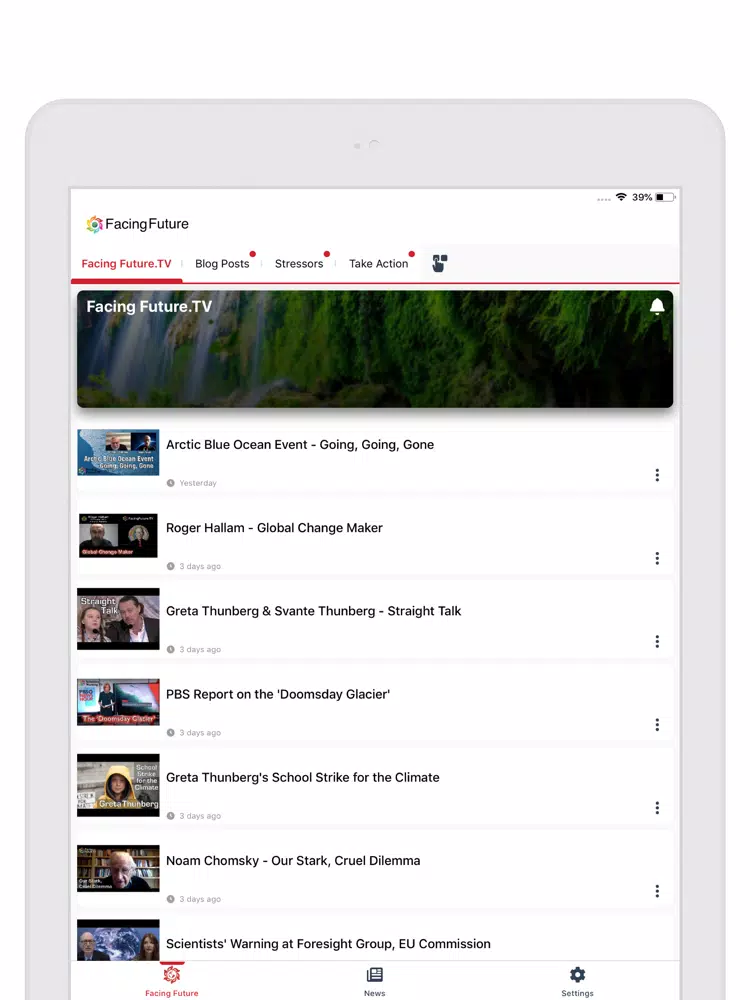Open more options for Roger Hallam item
750x1000 pixels.
tap(657, 559)
